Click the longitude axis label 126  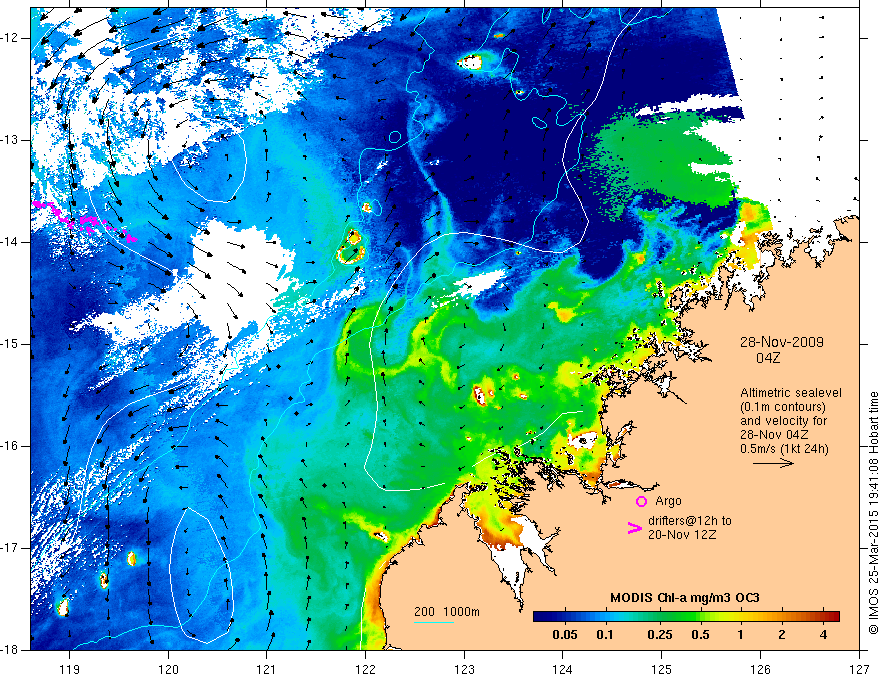(760, 669)
